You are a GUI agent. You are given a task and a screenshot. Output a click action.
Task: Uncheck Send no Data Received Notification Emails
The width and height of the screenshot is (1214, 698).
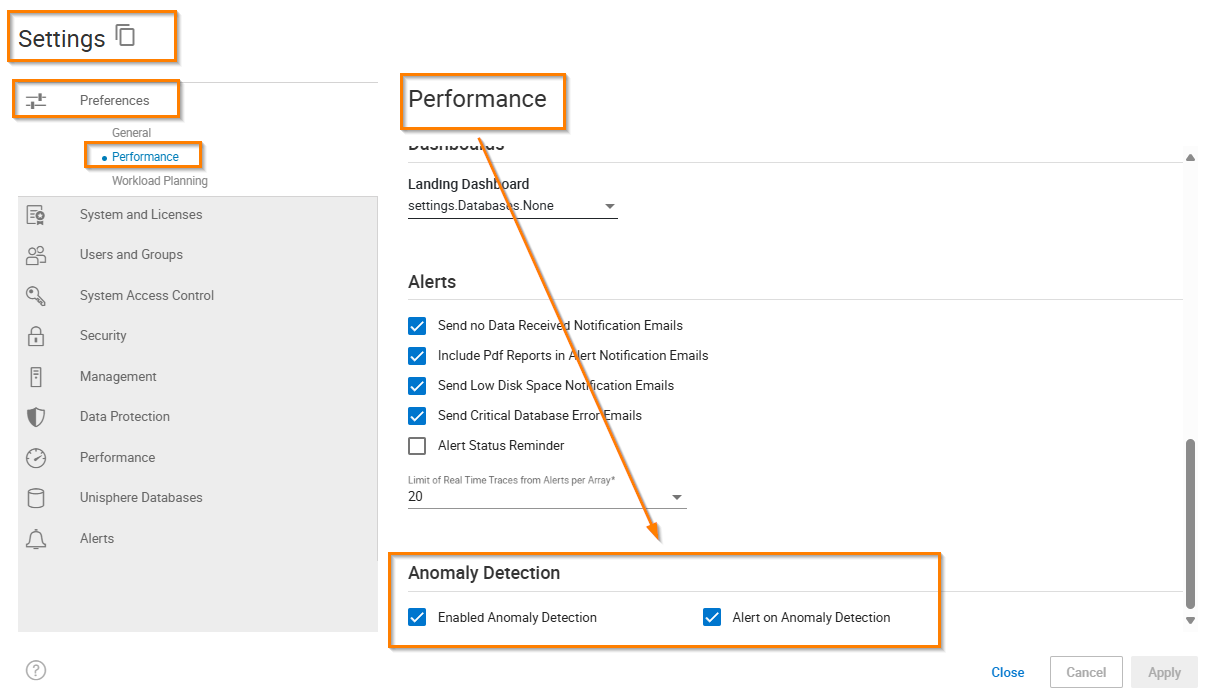click(417, 326)
